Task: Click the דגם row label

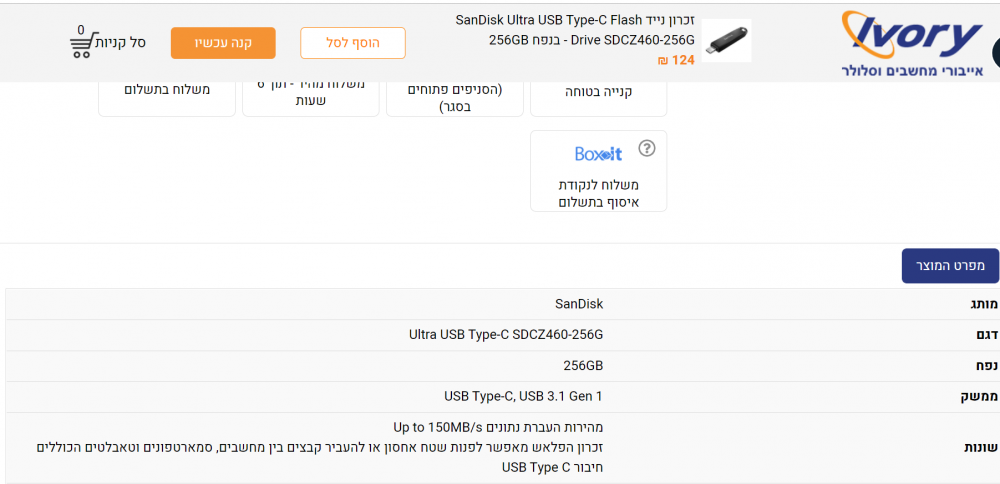Action: [985, 335]
